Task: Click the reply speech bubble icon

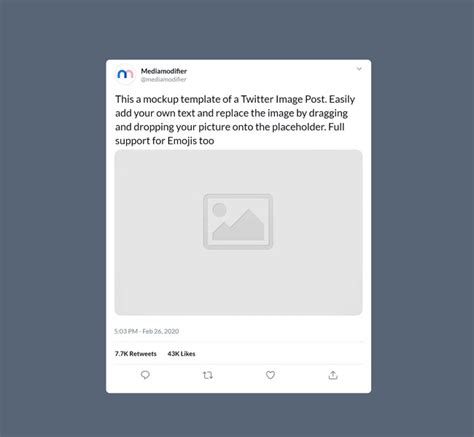Action: click(x=145, y=375)
